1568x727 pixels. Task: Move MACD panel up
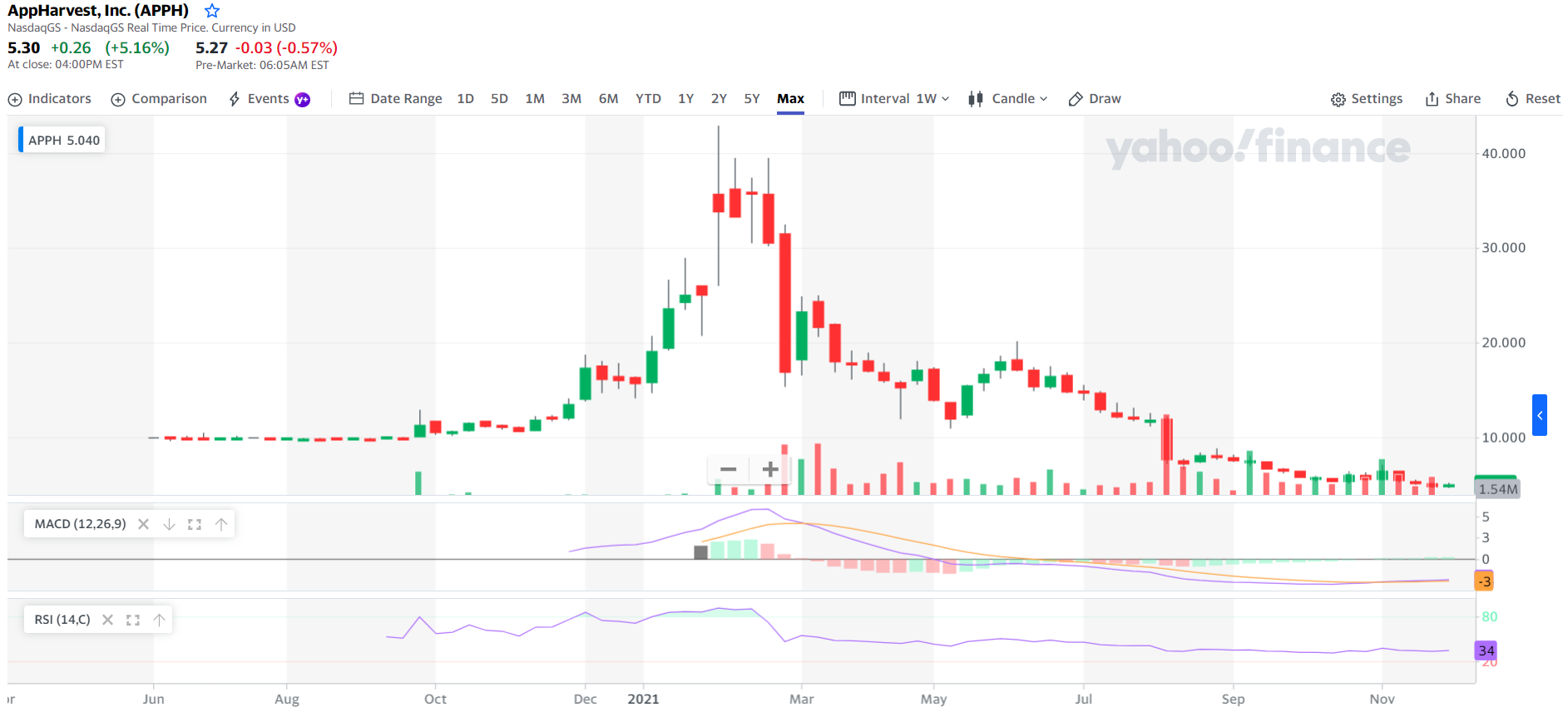221,524
